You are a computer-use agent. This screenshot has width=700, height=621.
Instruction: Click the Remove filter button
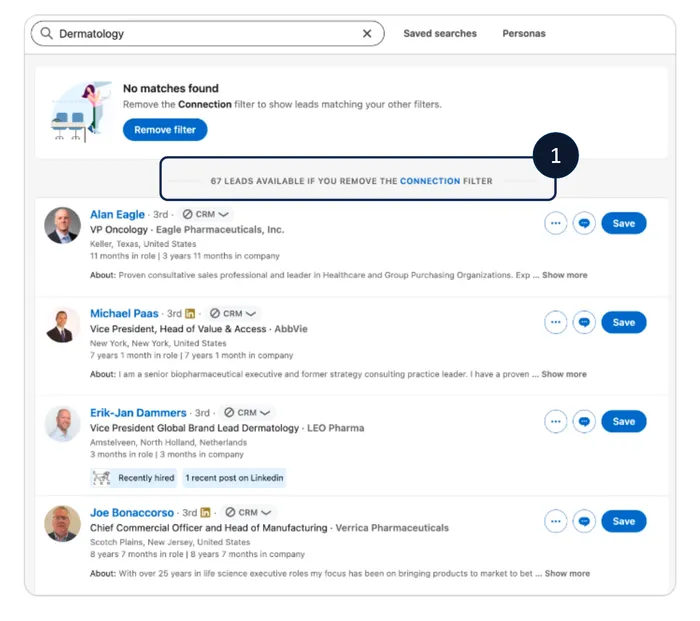pos(165,130)
